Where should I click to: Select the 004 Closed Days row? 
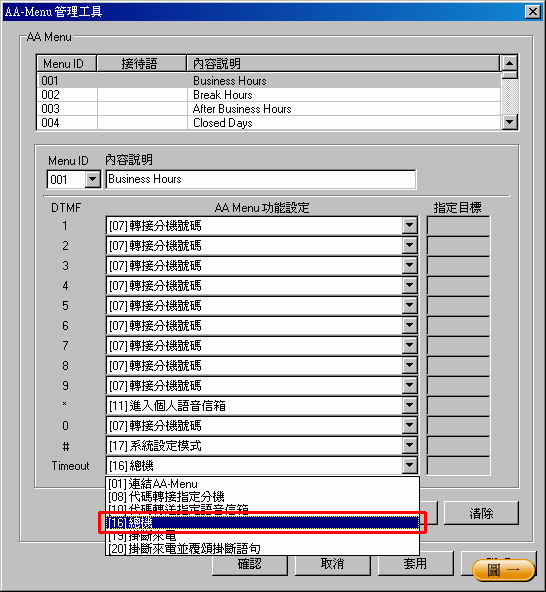pyautogui.click(x=269, y=123)
